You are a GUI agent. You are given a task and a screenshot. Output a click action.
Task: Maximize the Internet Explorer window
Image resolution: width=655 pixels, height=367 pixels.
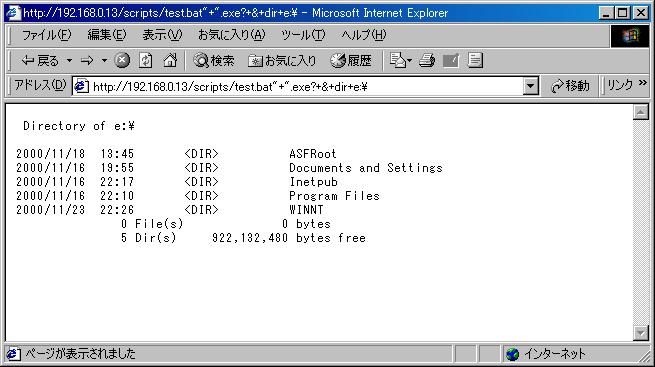coord(622,13)
